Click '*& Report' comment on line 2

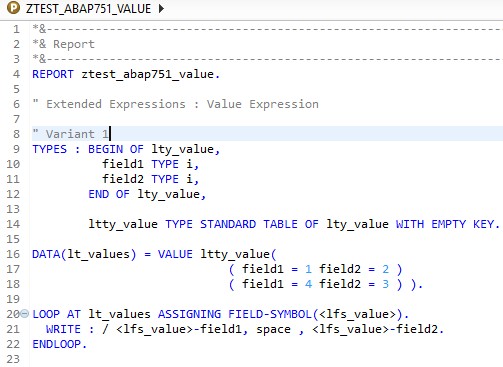[x=64, y=44]
